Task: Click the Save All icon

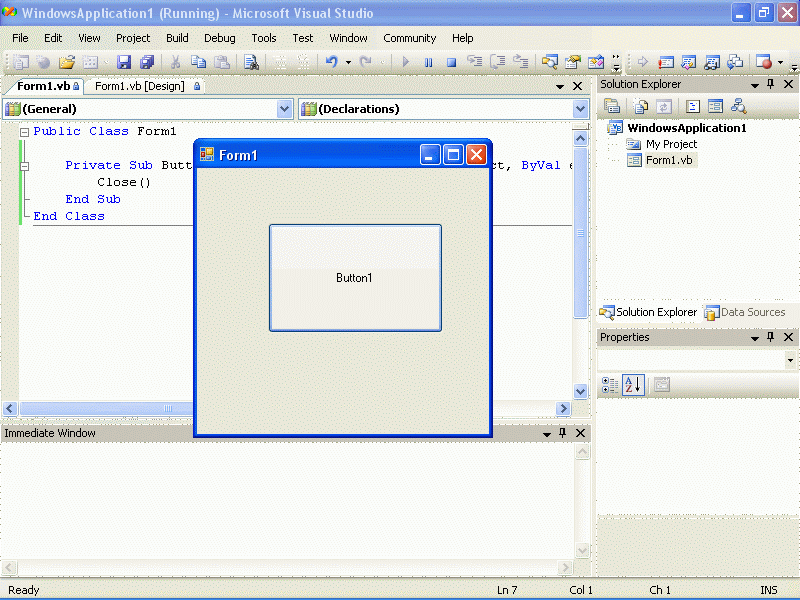Action: click(147, 62)
